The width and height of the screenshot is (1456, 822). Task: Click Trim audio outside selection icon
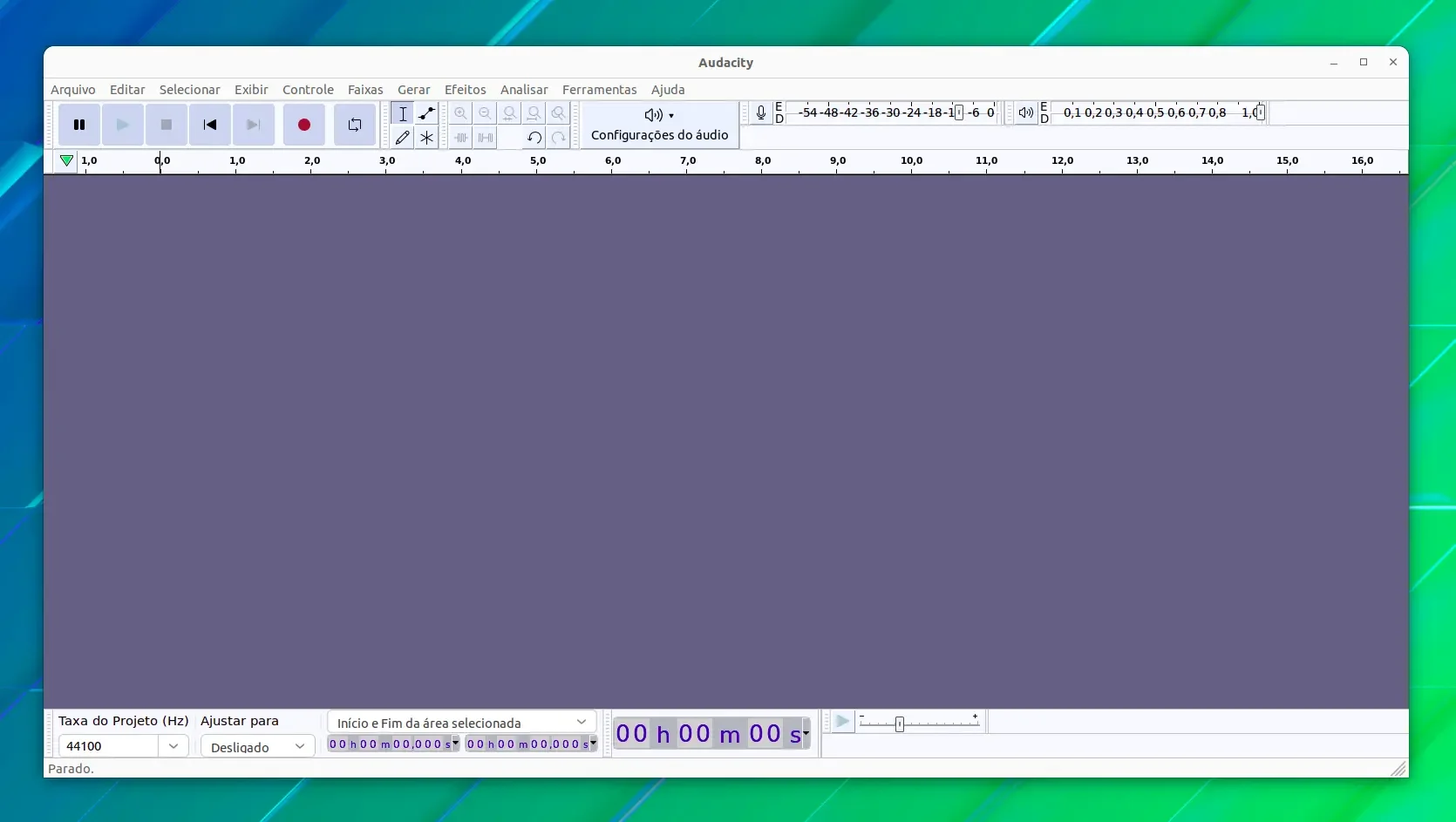461,138
